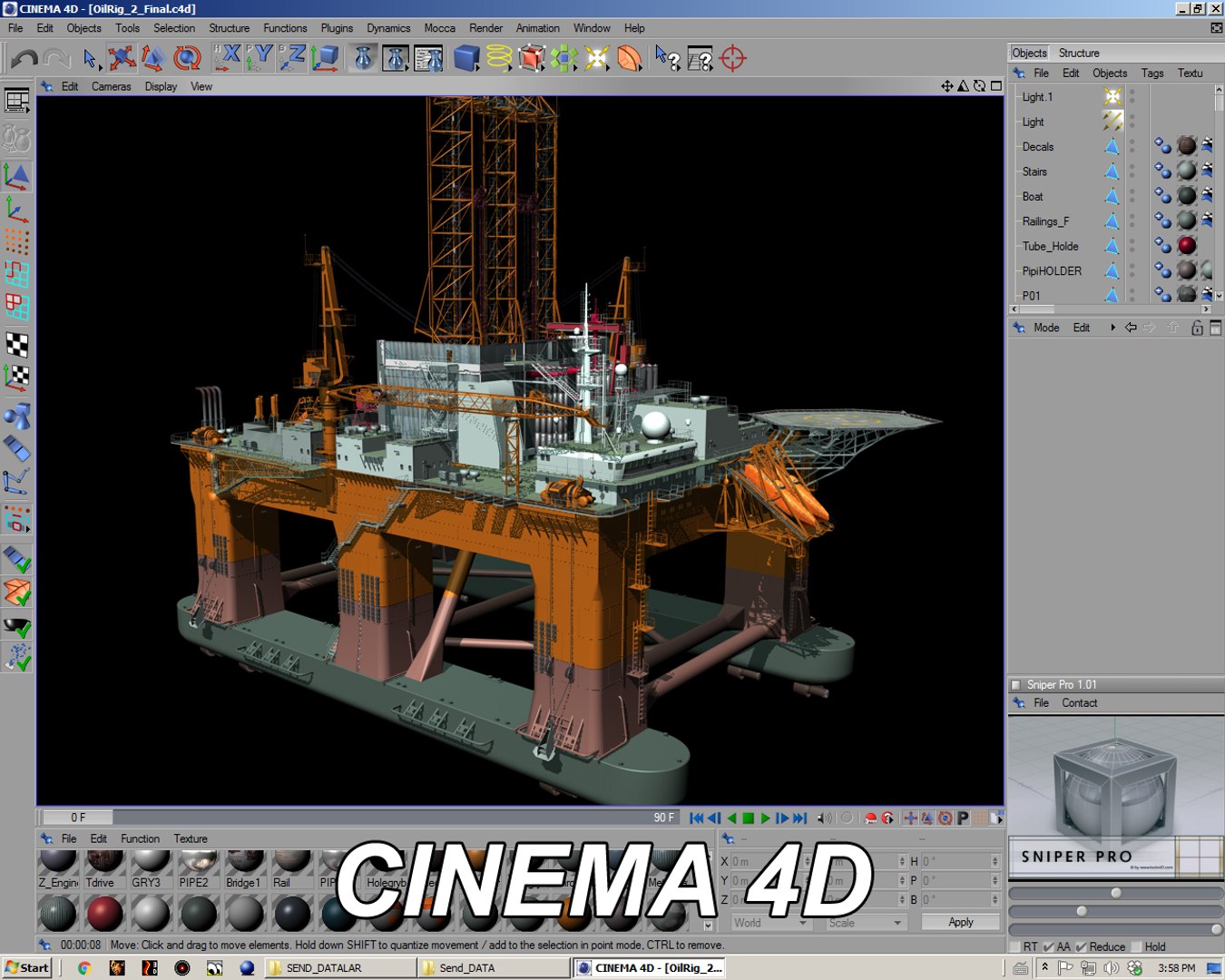Click the Redo arrow in toolbar
The width and height of the screenshot is (1225, 980).
[56, 59]
